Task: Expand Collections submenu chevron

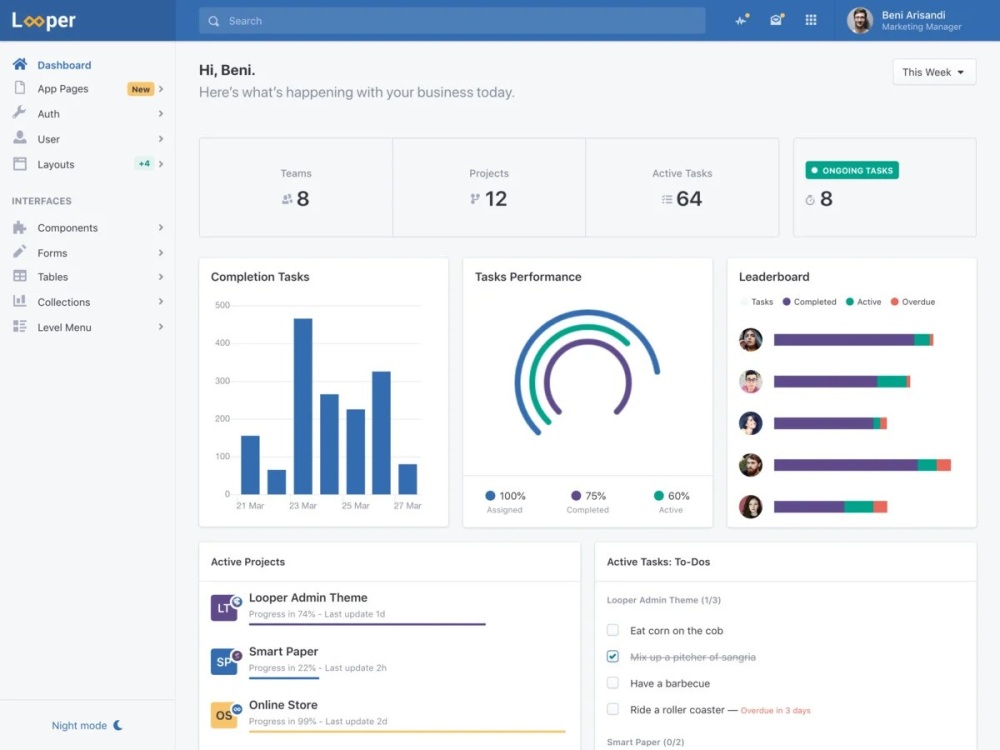Action: coord(161,302)
